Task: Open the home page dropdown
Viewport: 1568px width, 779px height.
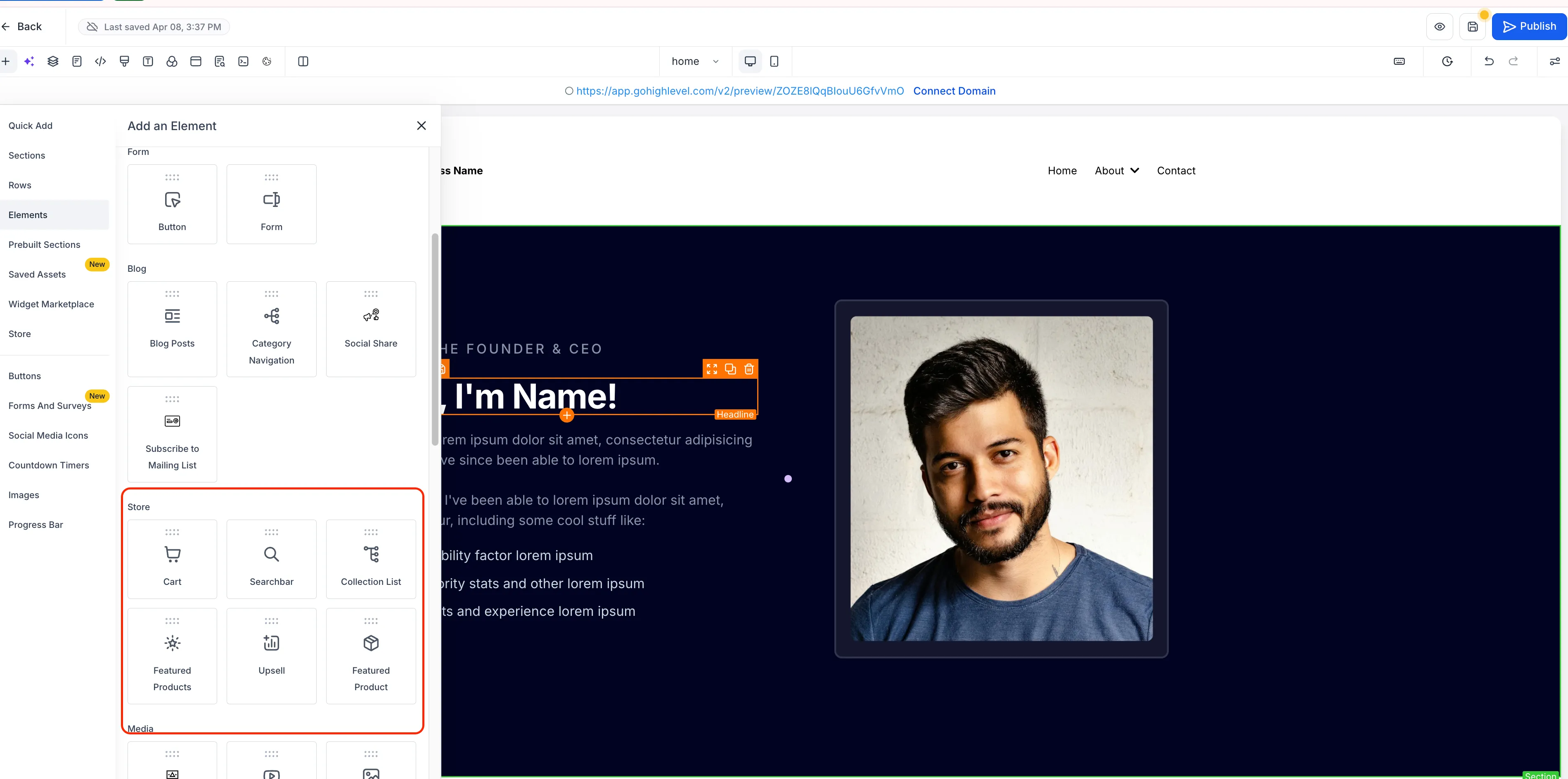Action: (695, 61)
